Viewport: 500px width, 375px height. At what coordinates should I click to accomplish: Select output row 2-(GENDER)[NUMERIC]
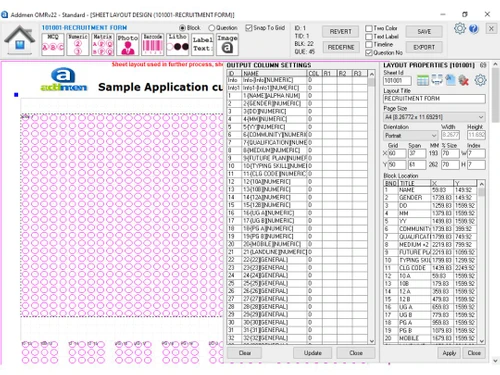pos(297,103)
